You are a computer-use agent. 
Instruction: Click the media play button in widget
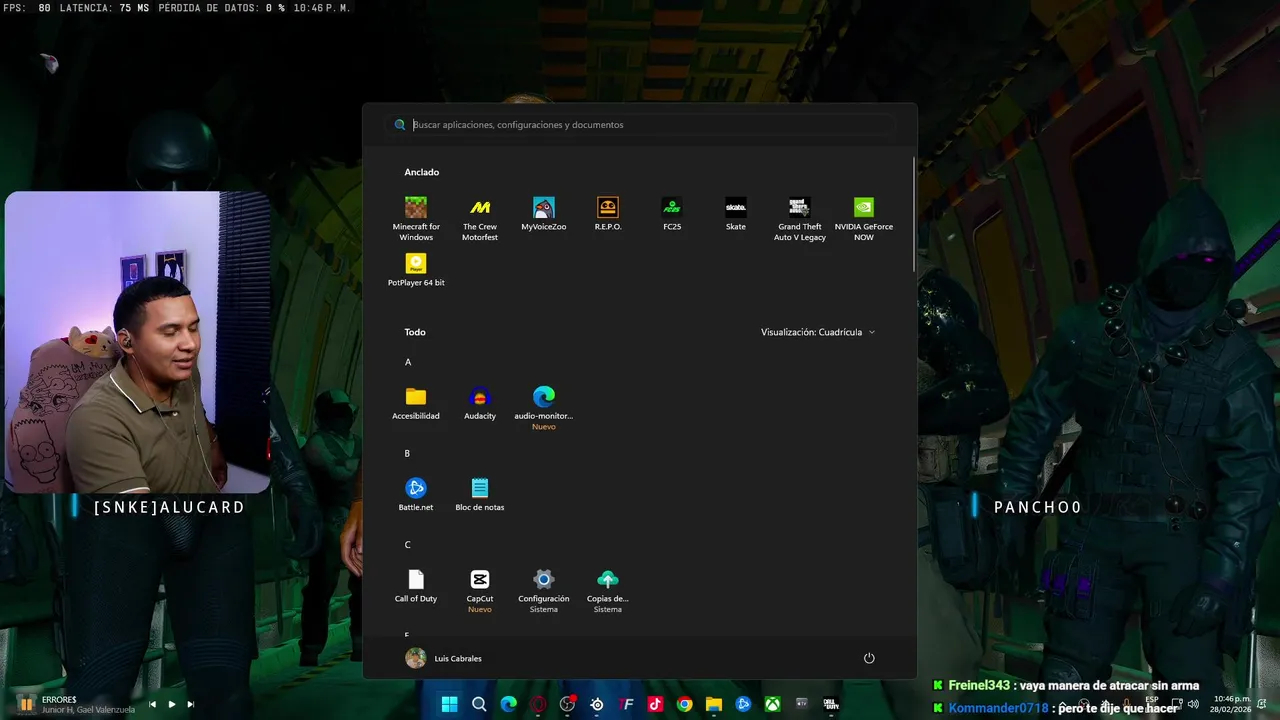[171, 704]
